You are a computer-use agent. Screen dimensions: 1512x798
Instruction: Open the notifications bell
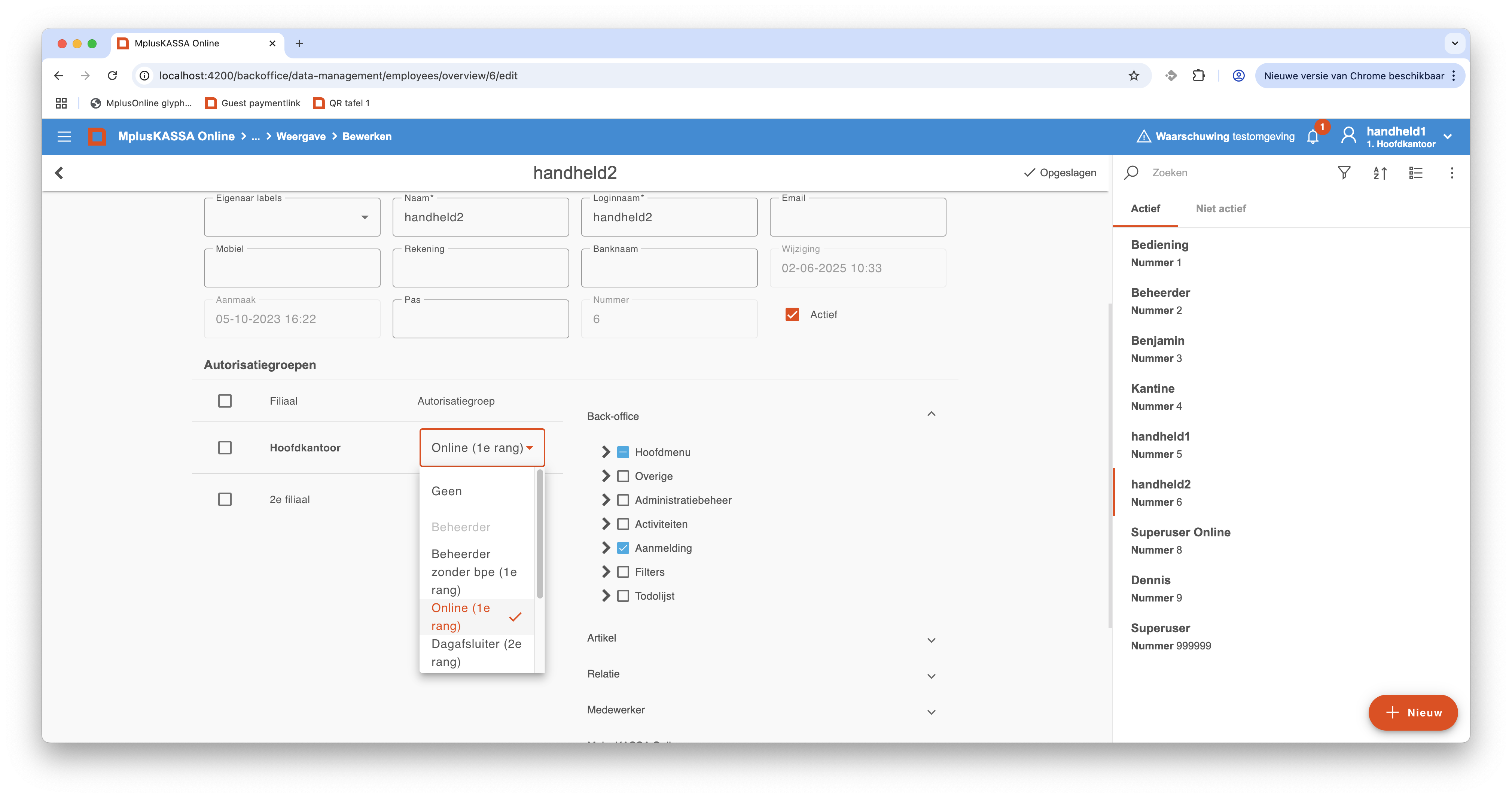tap(1313, 136)
